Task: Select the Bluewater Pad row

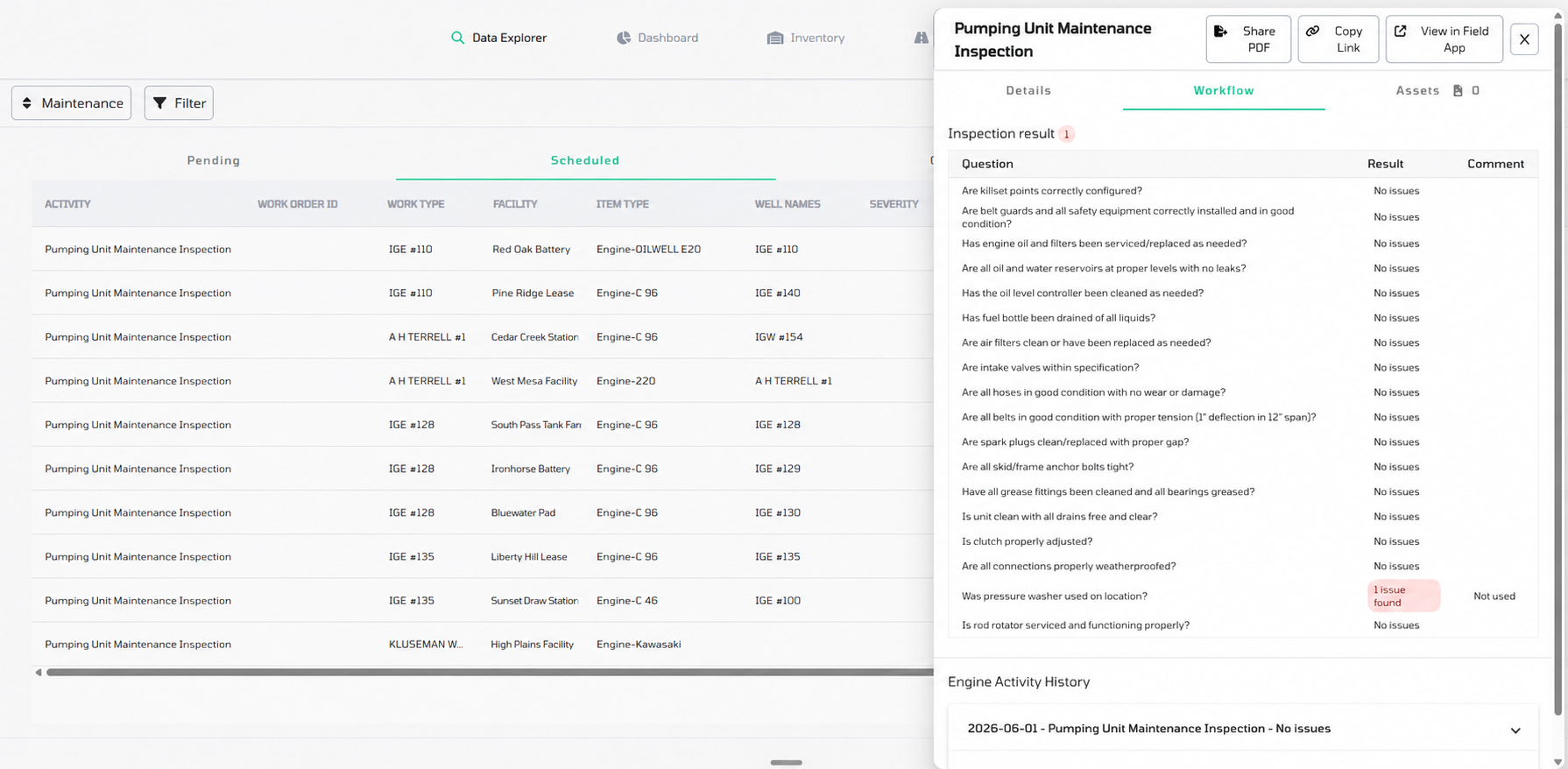Action: point(483,512)
